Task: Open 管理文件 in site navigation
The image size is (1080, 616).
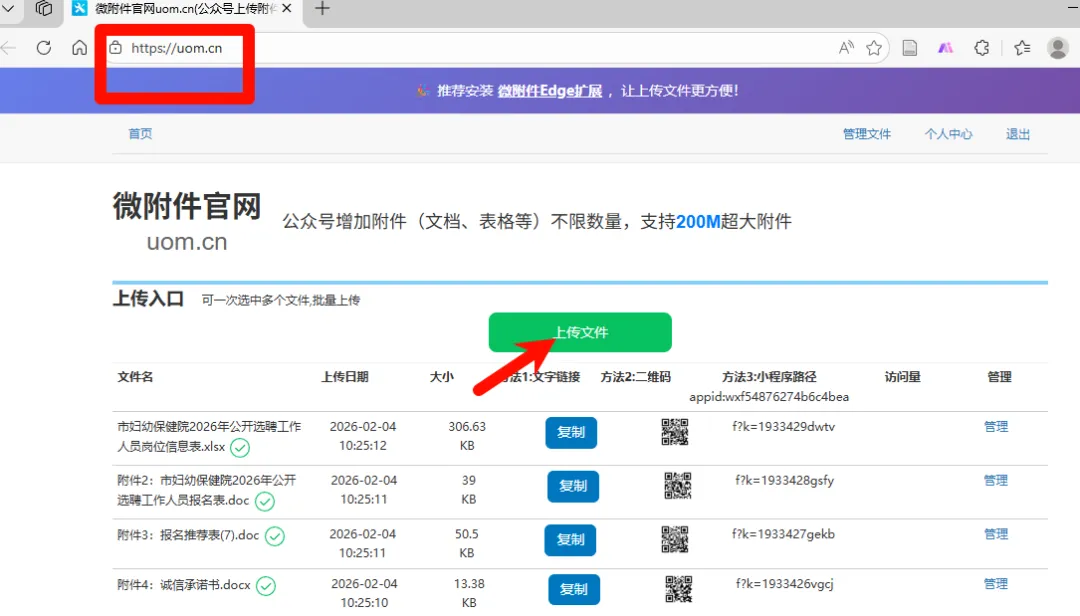Action: tap(866, 134)
